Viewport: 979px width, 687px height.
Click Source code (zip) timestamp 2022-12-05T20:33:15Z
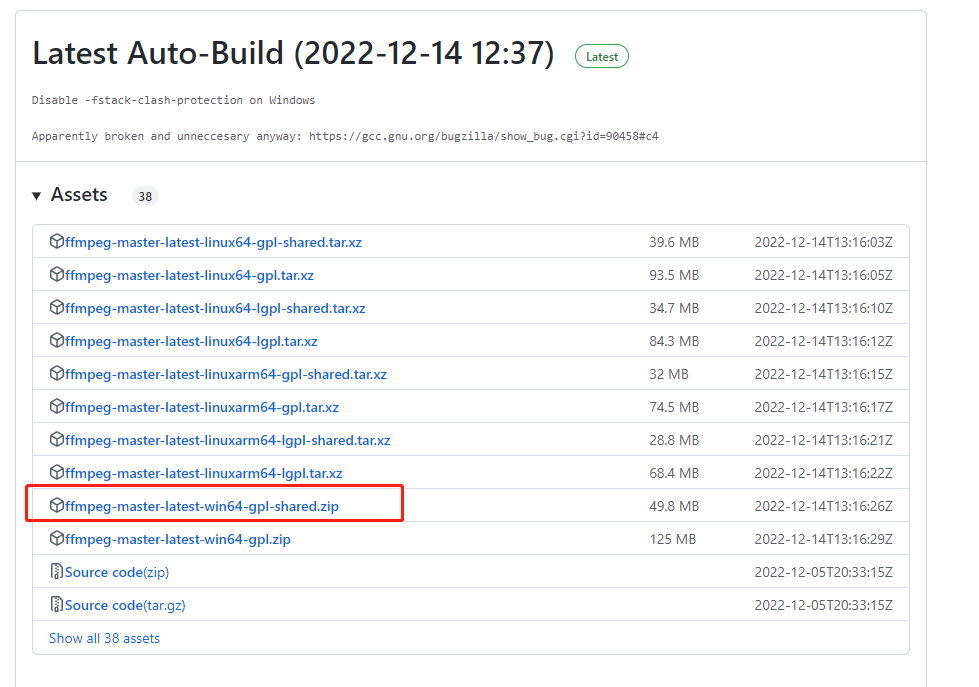click(824, 573)
